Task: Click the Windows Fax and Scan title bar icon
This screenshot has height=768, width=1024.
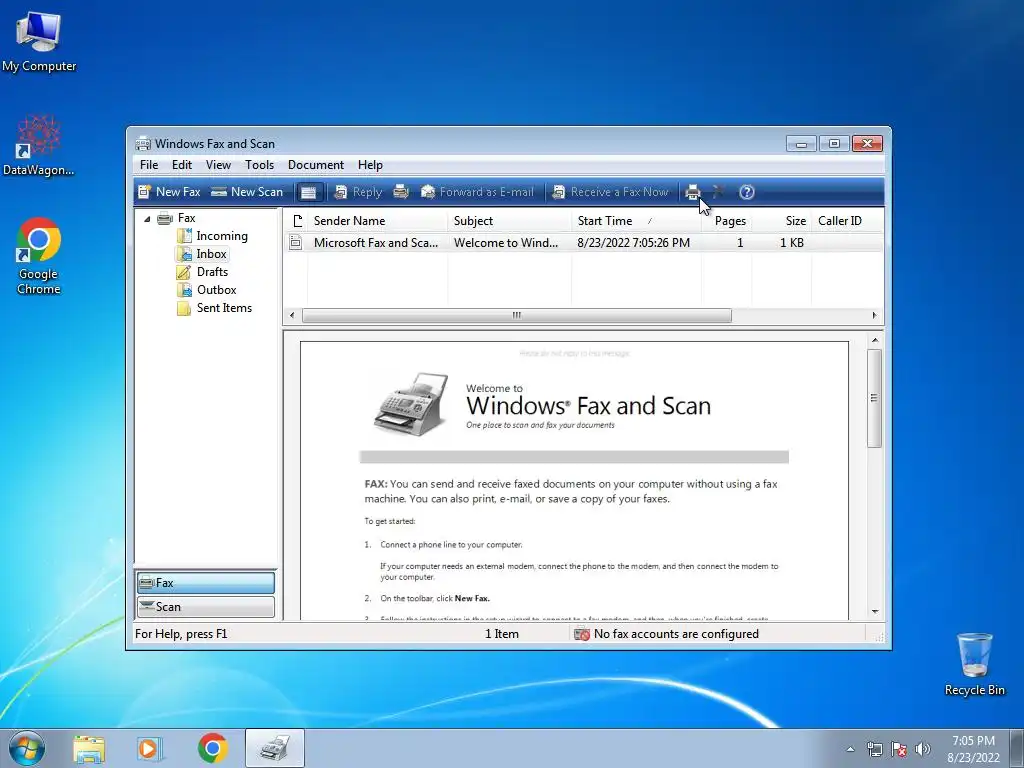Action: click(143, 144)
